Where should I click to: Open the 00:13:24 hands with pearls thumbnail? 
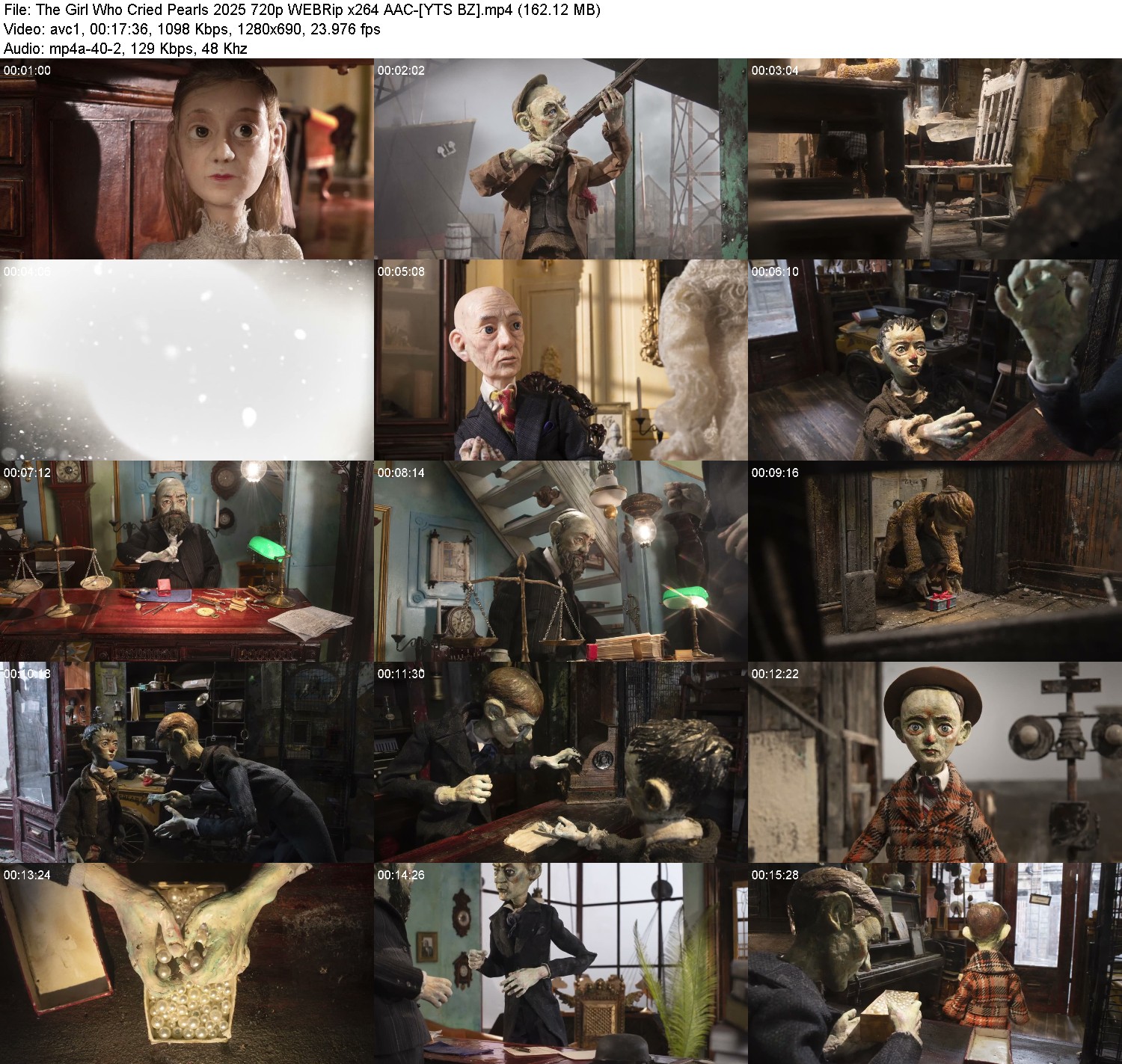pos(187,964)
